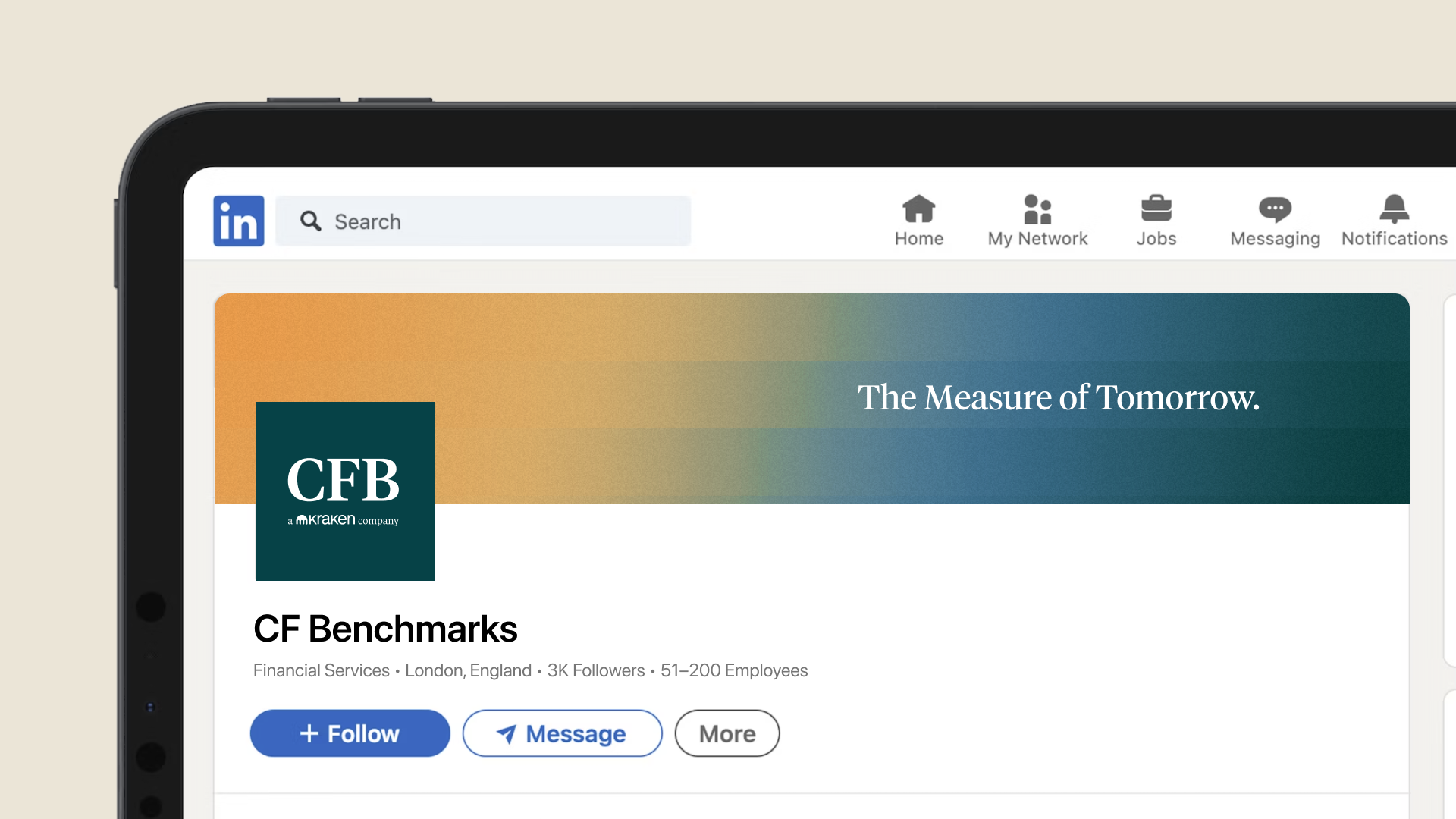Image resolution: width=1456 pixels, height=819 pixels.
Task: Open the Notifications bell icon
Action: click(1394, 209)
